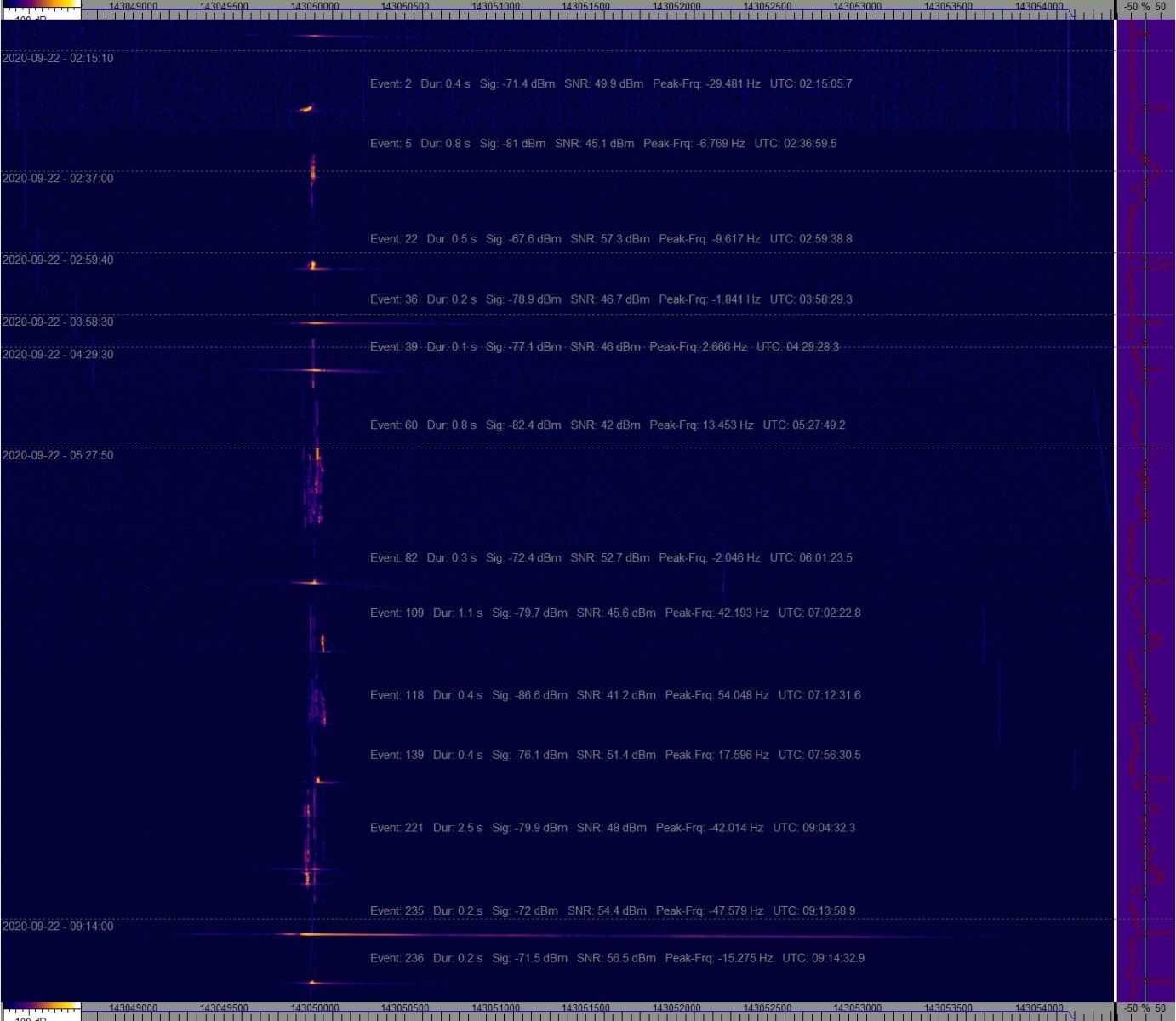Click 'UTC: 09:14:32.9' in the Event 236 line

tap(824, 957)
